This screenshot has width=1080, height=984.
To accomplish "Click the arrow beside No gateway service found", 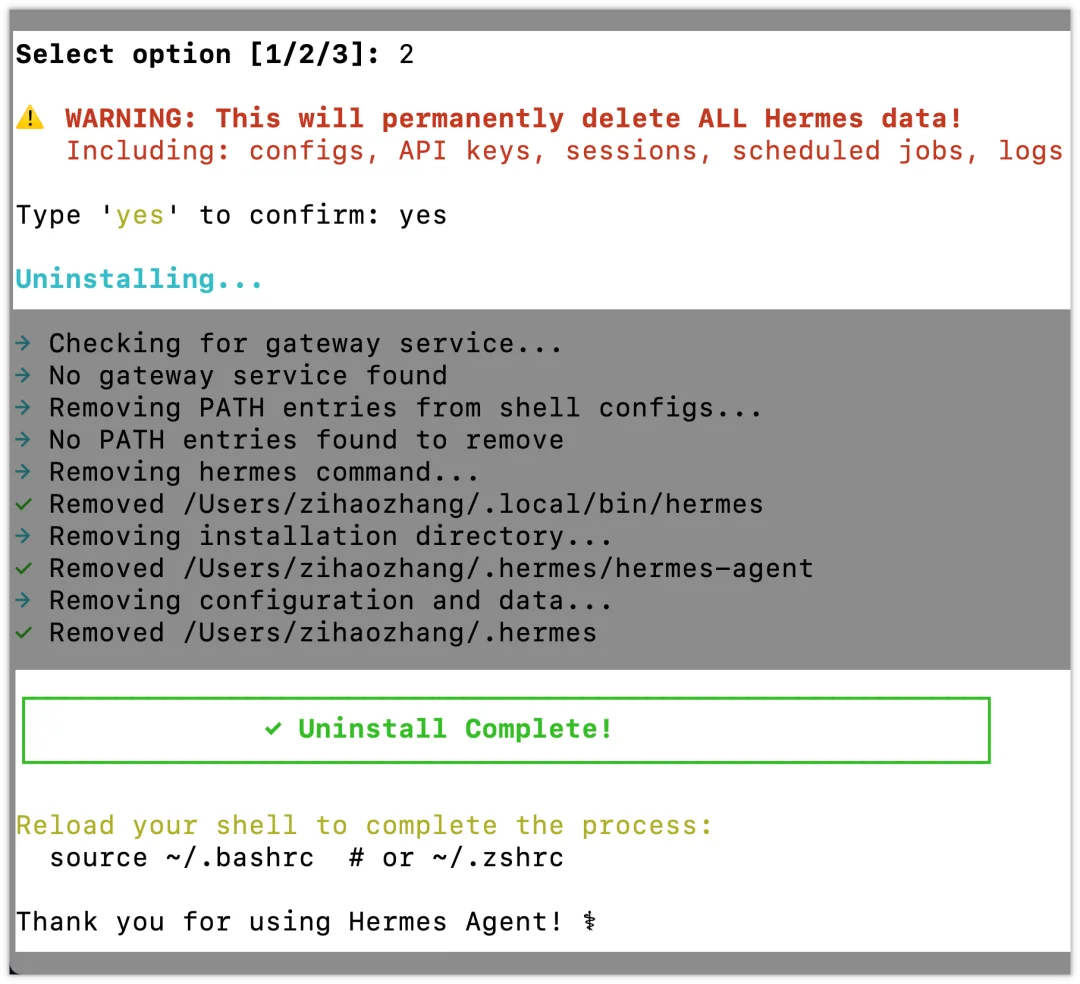I will click(23, 376).
